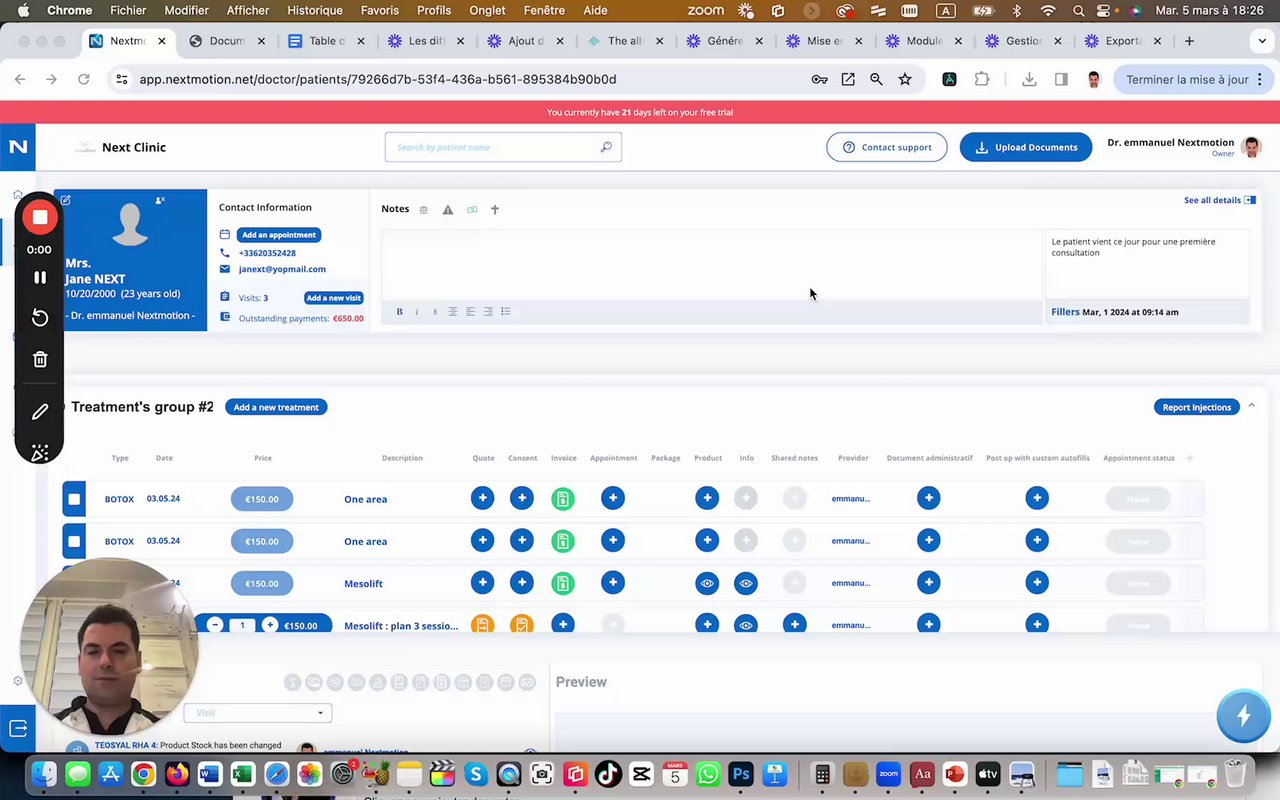Click Add a new visit
This screenshot has width=1280, height=800.
333,298
